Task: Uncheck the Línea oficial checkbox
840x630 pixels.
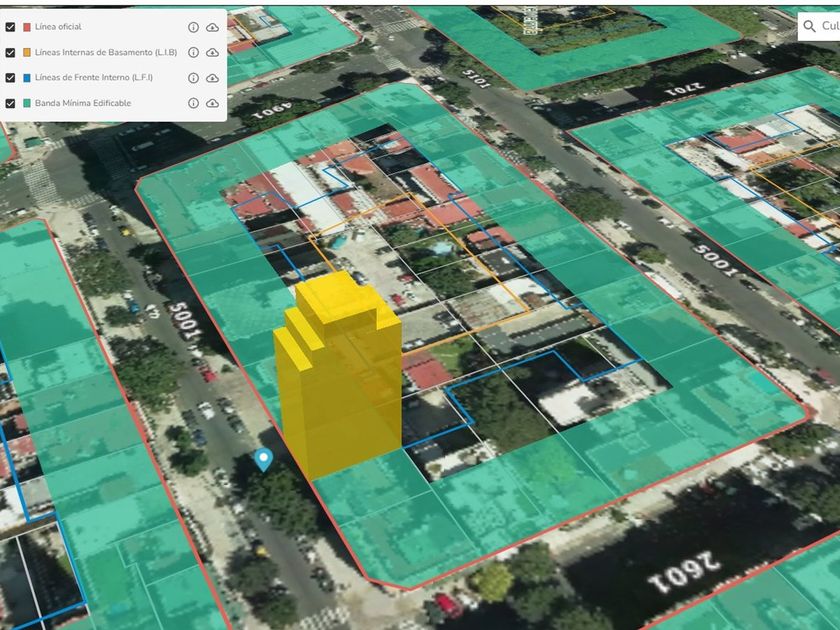Action: [x=10, y=27]
